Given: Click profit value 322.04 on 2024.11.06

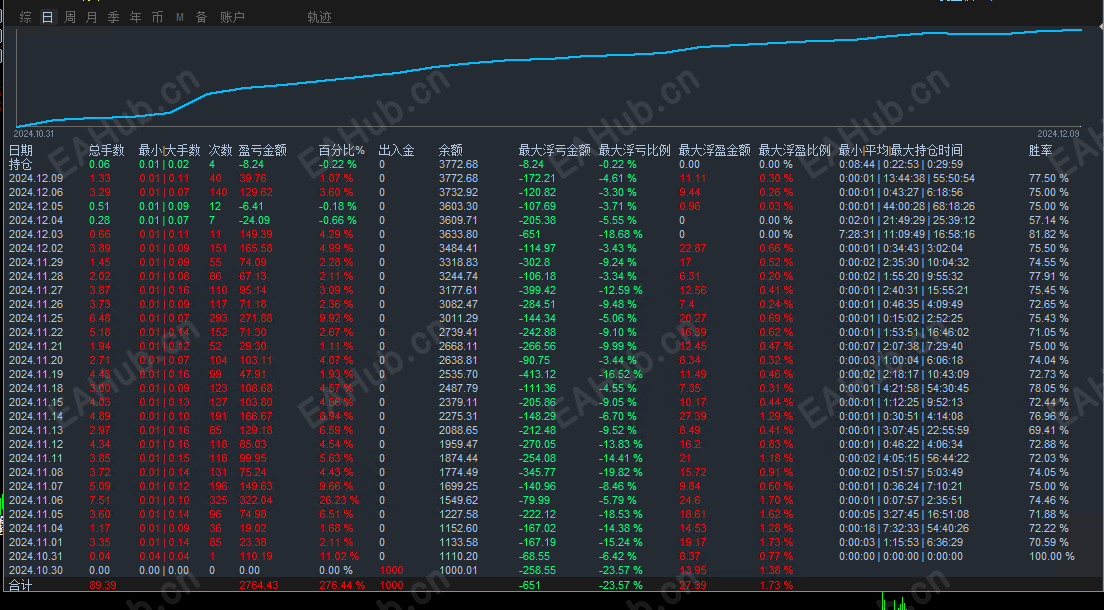Looking at the screenshot, I should tap(256, 500).
